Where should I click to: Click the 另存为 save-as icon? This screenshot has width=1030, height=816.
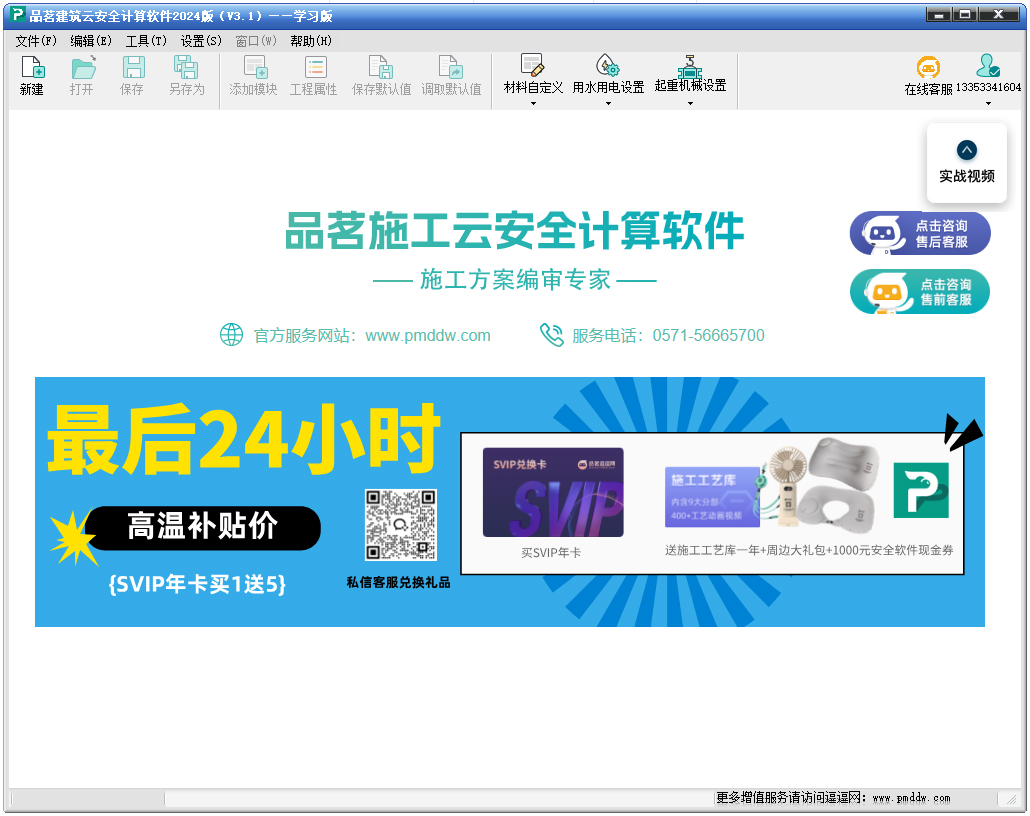(186, 67)
